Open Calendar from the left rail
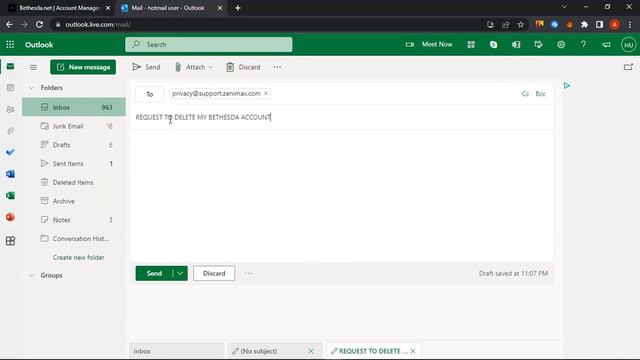The image size is (640, 360). click(x=10, y=88)
